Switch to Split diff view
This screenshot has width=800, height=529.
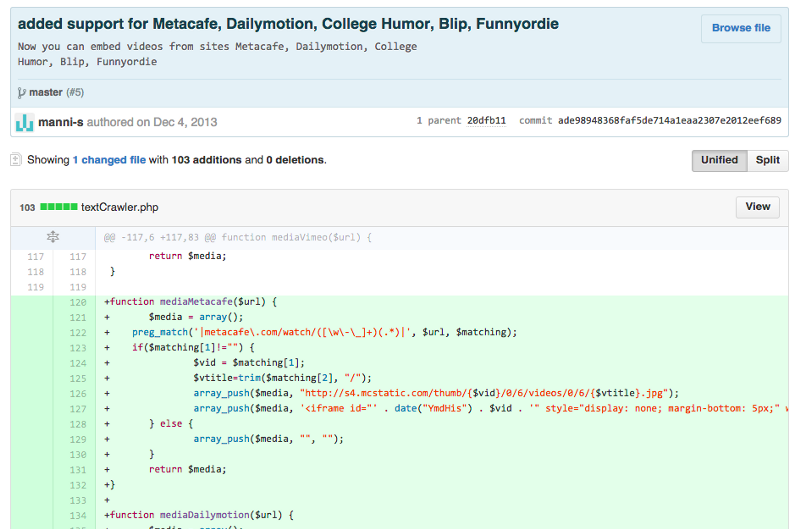click(767, 160)
